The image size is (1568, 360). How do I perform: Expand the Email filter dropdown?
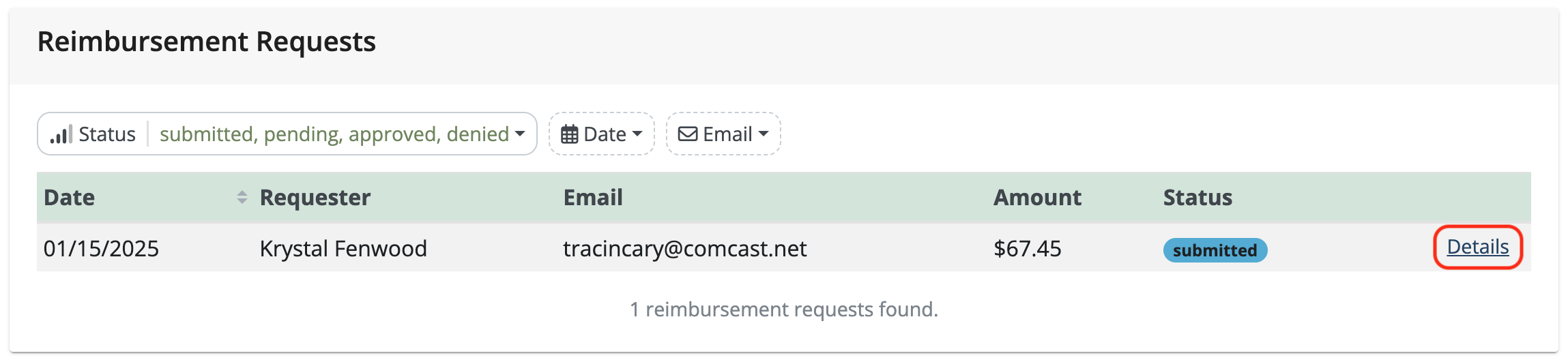[723, 134]
